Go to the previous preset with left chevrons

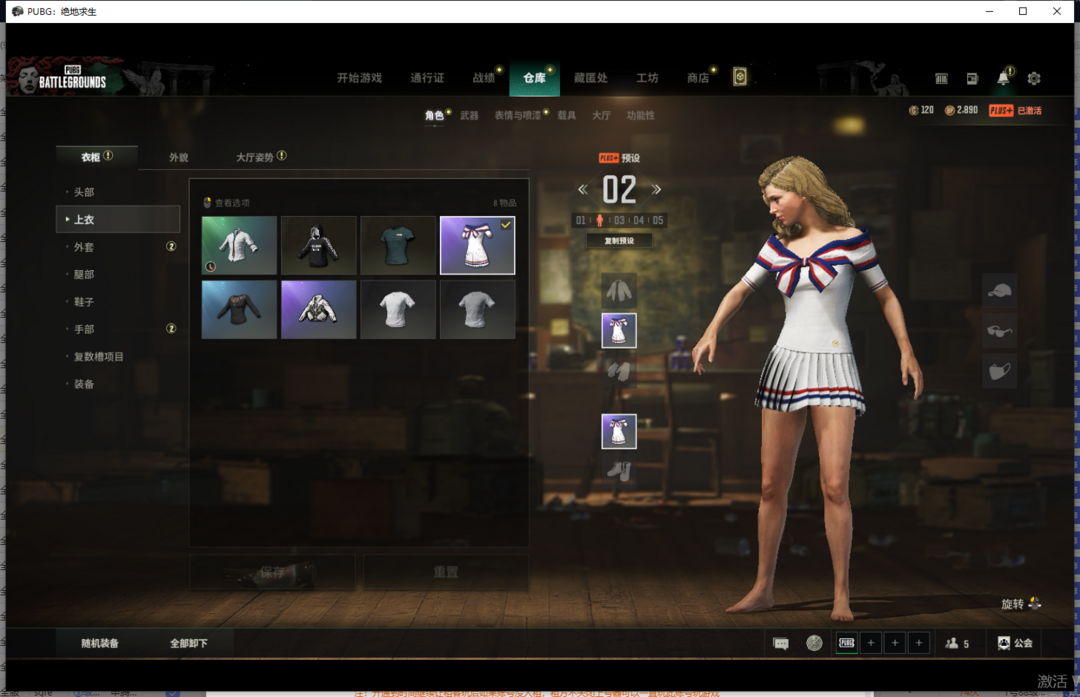click(x=583, y=189)
